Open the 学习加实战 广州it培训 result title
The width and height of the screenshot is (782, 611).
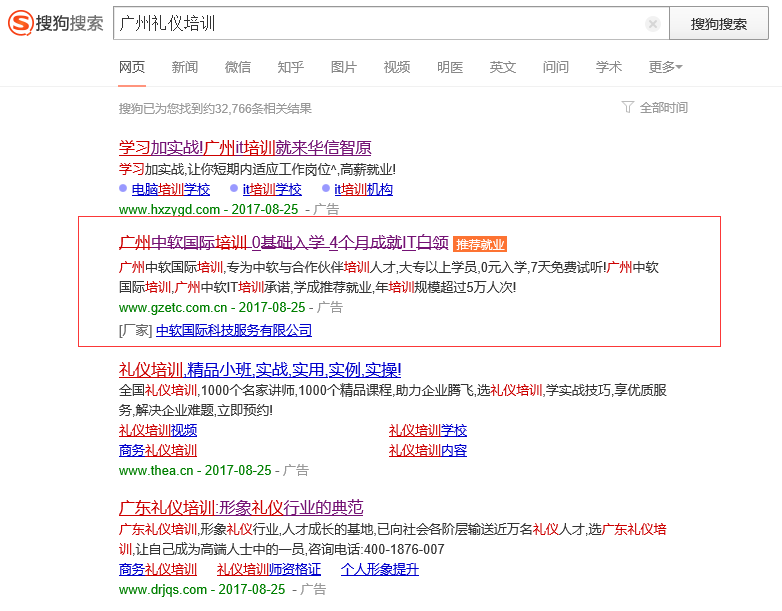tap(245, 147)
